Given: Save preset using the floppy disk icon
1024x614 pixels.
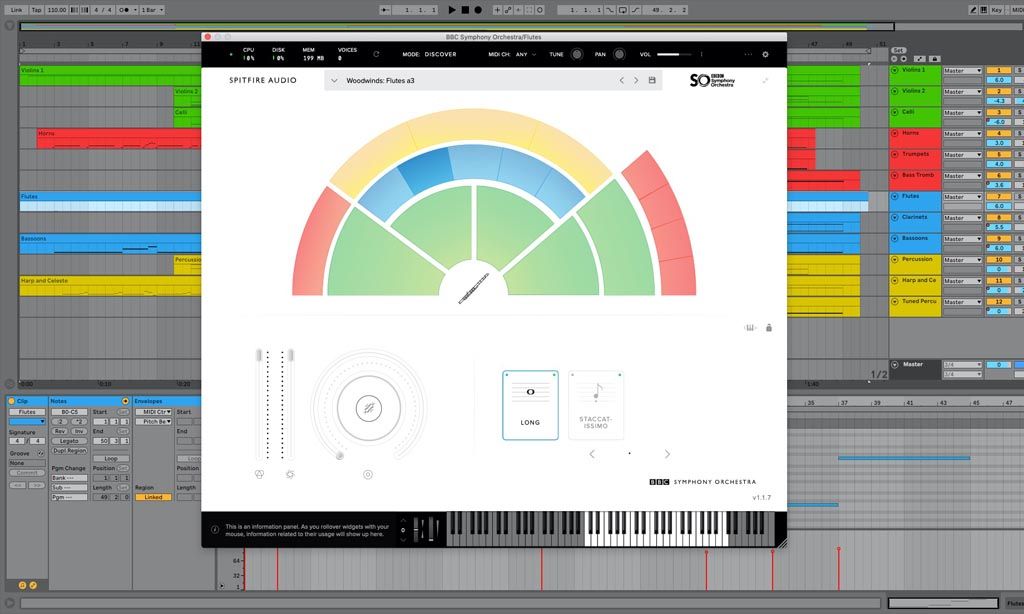Looking at the screenshot, I should tap(652, 80).
